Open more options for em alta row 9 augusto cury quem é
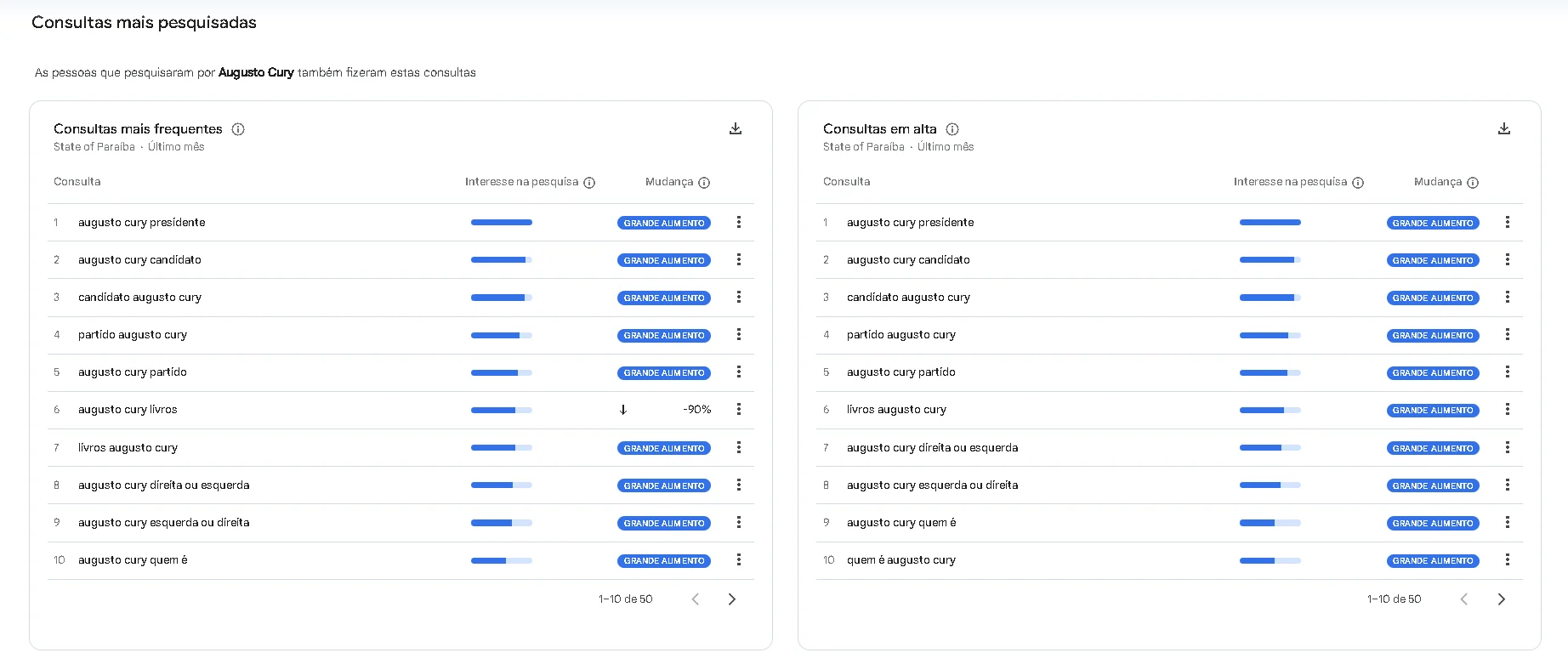The height and width of the screenshot is (664, 1568). (1508, 522)
